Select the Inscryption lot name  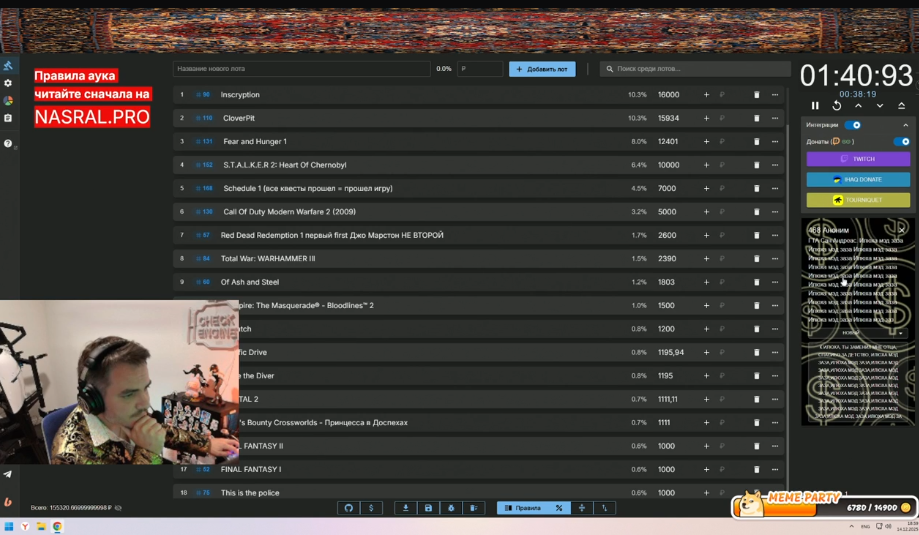coord(240,94)
